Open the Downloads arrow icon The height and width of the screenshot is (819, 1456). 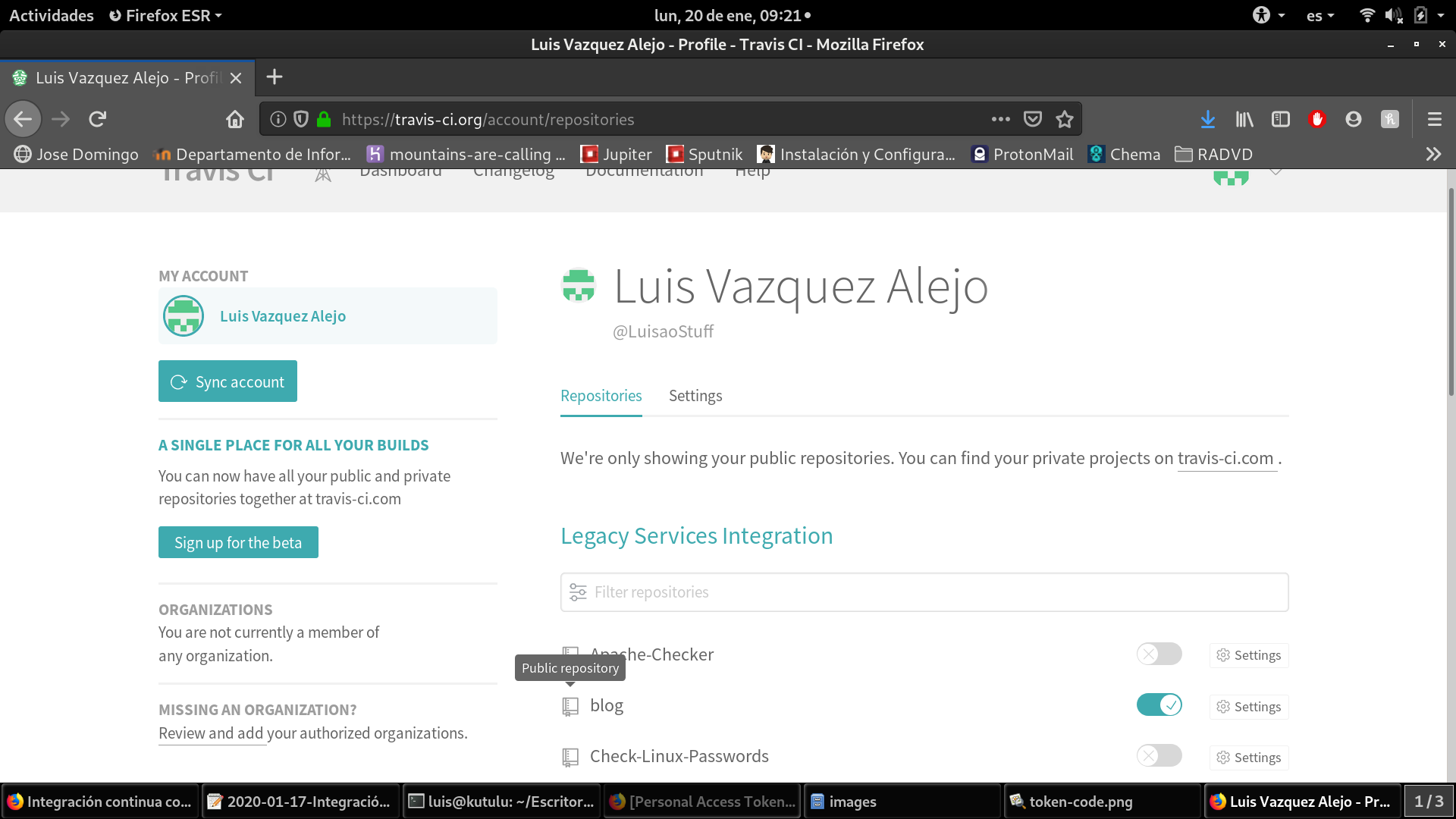pos(1208,119)
